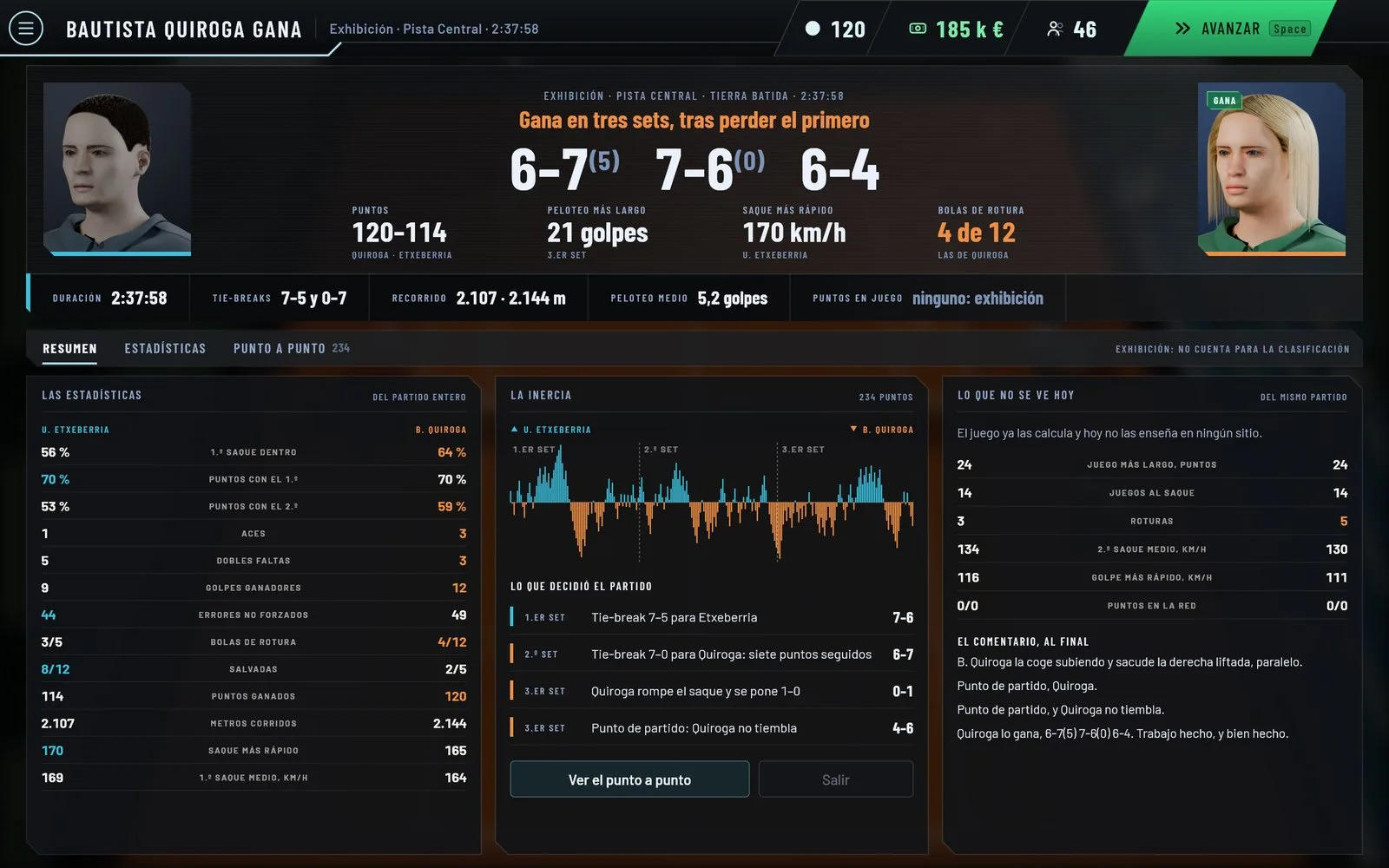This screenshot has width=1389, height=868.
Task: Open the PUNTO A PUNTO tab
Action: [291, 348]
